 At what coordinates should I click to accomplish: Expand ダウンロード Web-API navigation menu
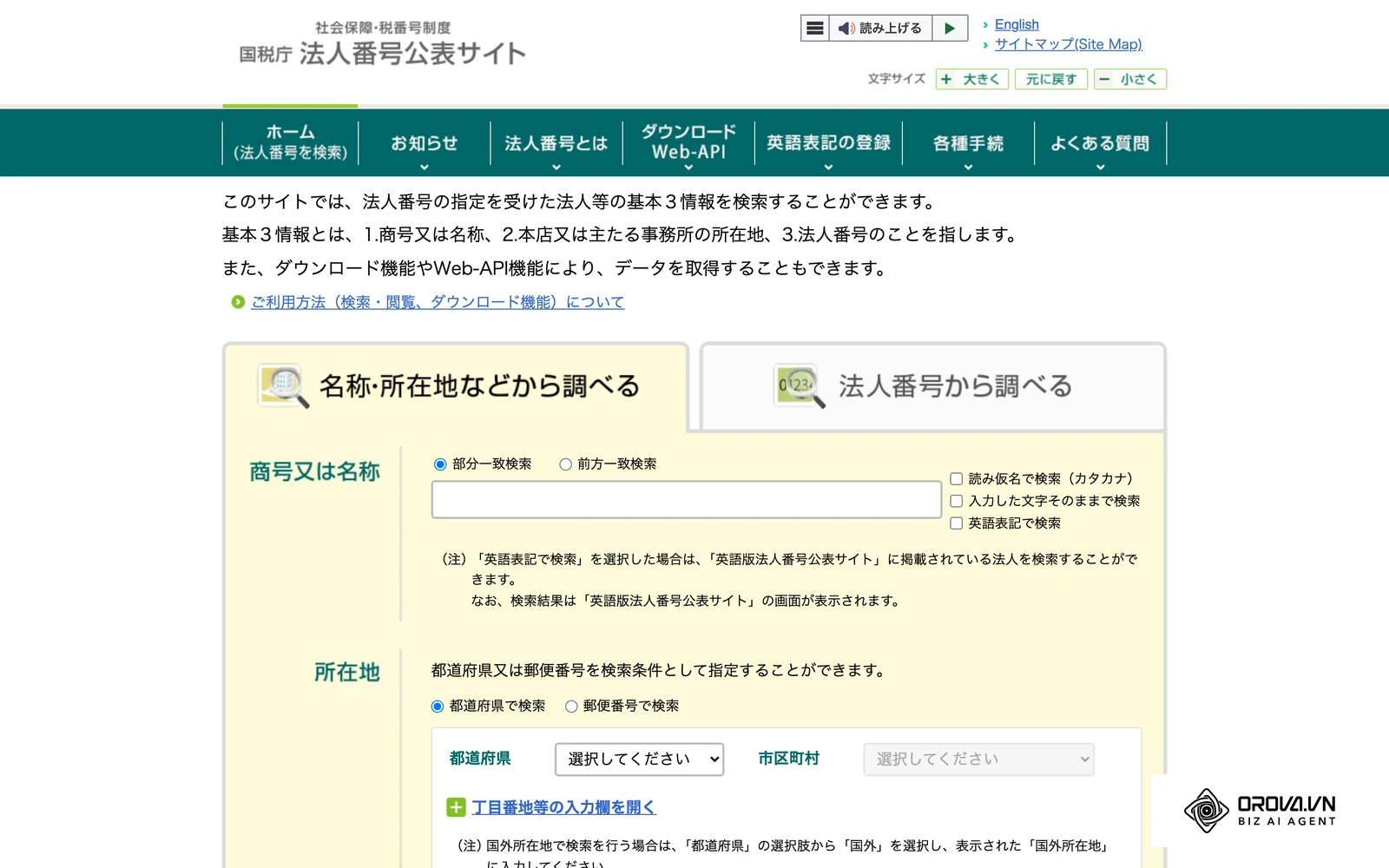688,144
